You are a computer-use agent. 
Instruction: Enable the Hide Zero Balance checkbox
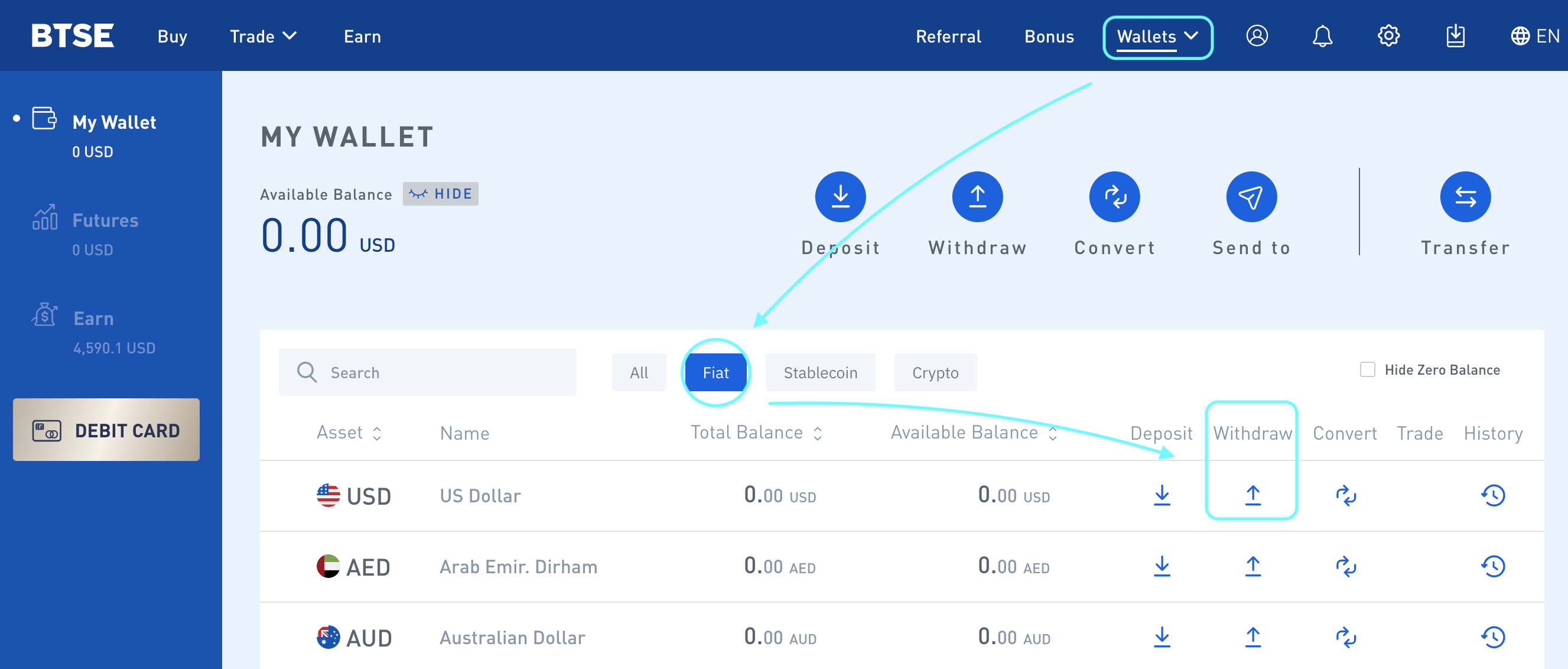[1367, 369]
